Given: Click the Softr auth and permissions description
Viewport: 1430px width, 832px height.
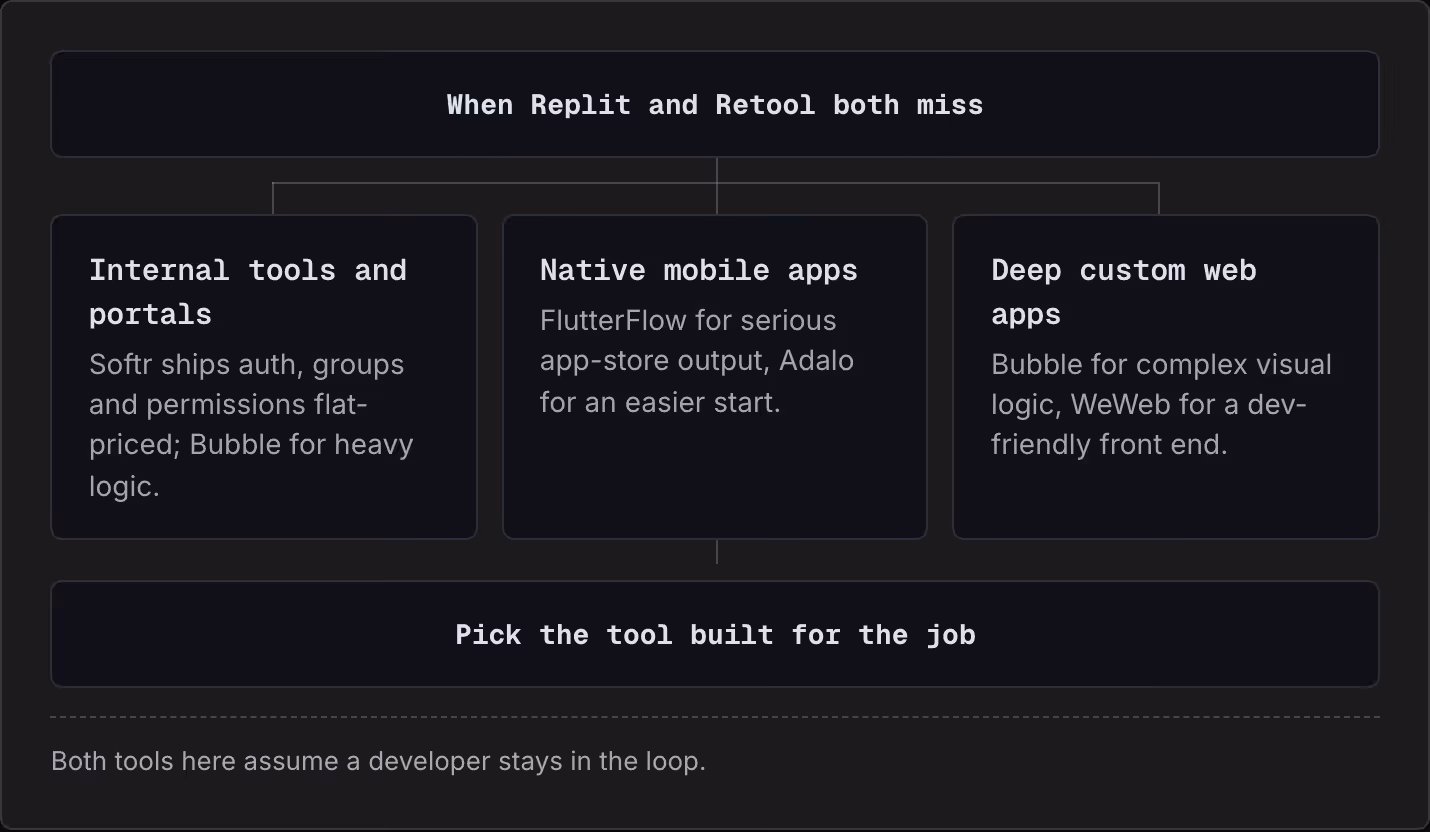Looking at the screenshot, I should (x=251, y=425).
